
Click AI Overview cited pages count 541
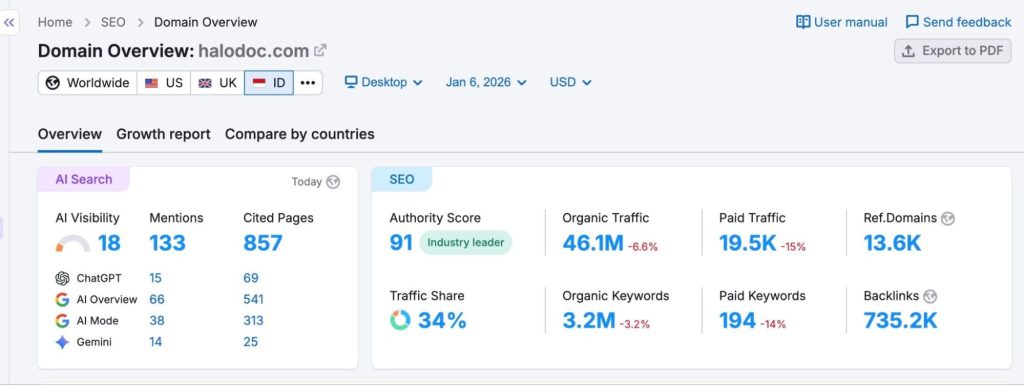253,300
